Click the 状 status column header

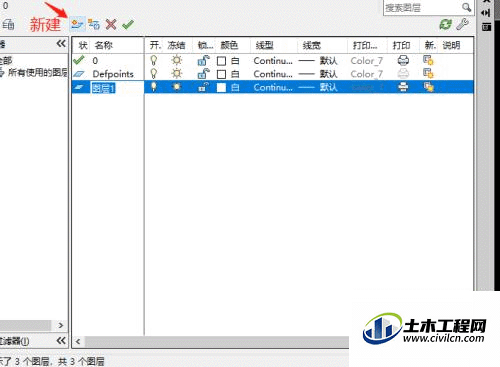tap(82, 45)
